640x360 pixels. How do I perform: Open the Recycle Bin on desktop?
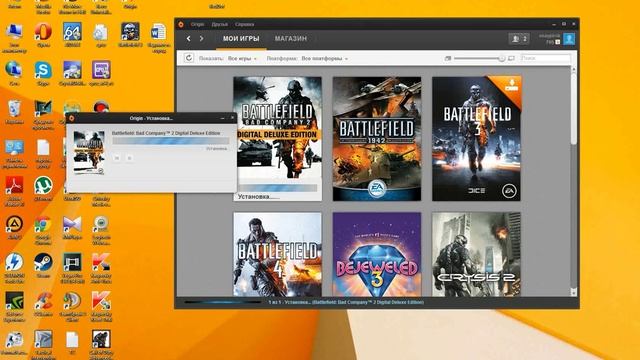coord(14,109)
